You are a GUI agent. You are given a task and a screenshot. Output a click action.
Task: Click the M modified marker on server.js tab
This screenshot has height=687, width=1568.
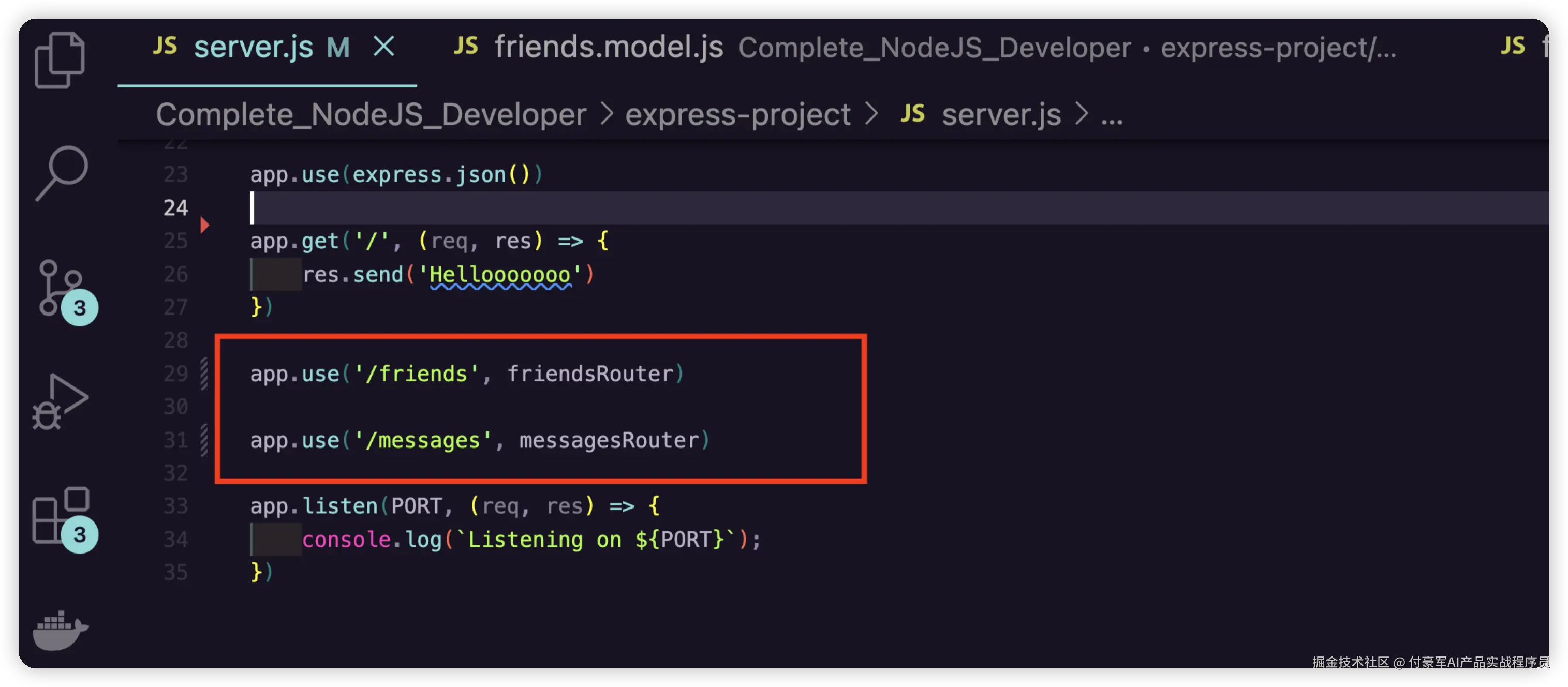338,48
